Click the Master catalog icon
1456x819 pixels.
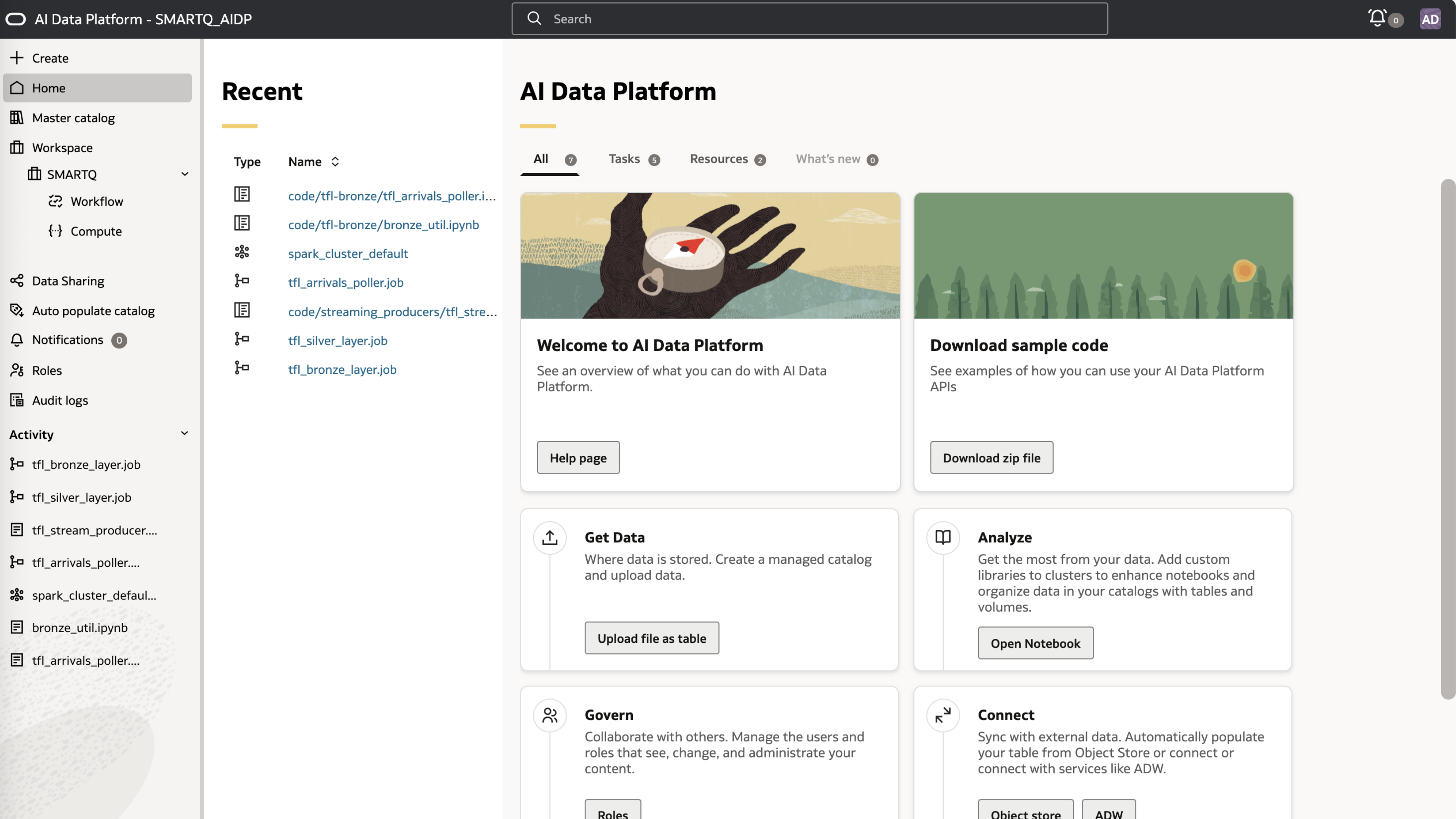[x=17, y=118]
